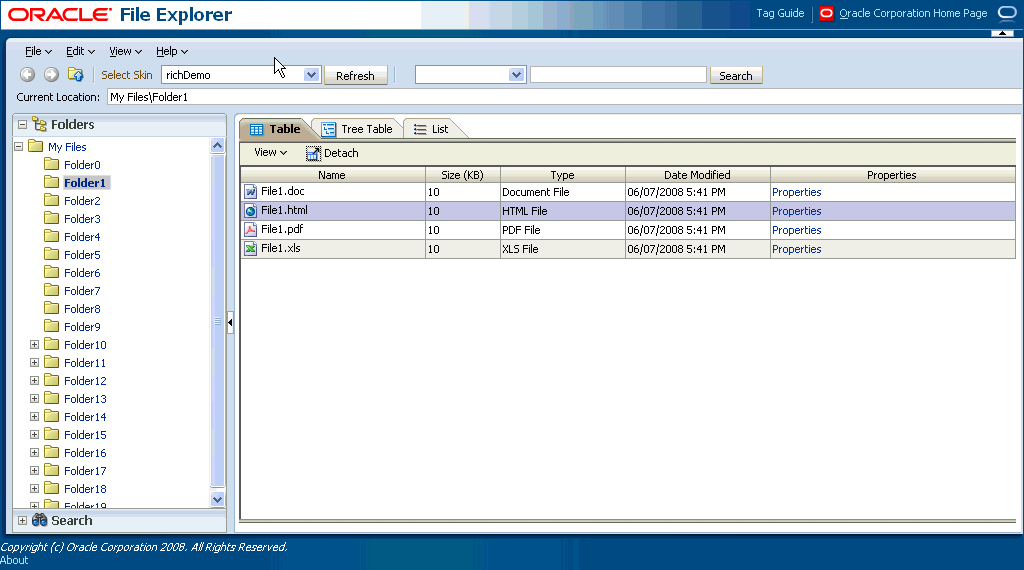Click the search text input field
This screenshot has width=1024, height=570.
[x=618, y=75]
